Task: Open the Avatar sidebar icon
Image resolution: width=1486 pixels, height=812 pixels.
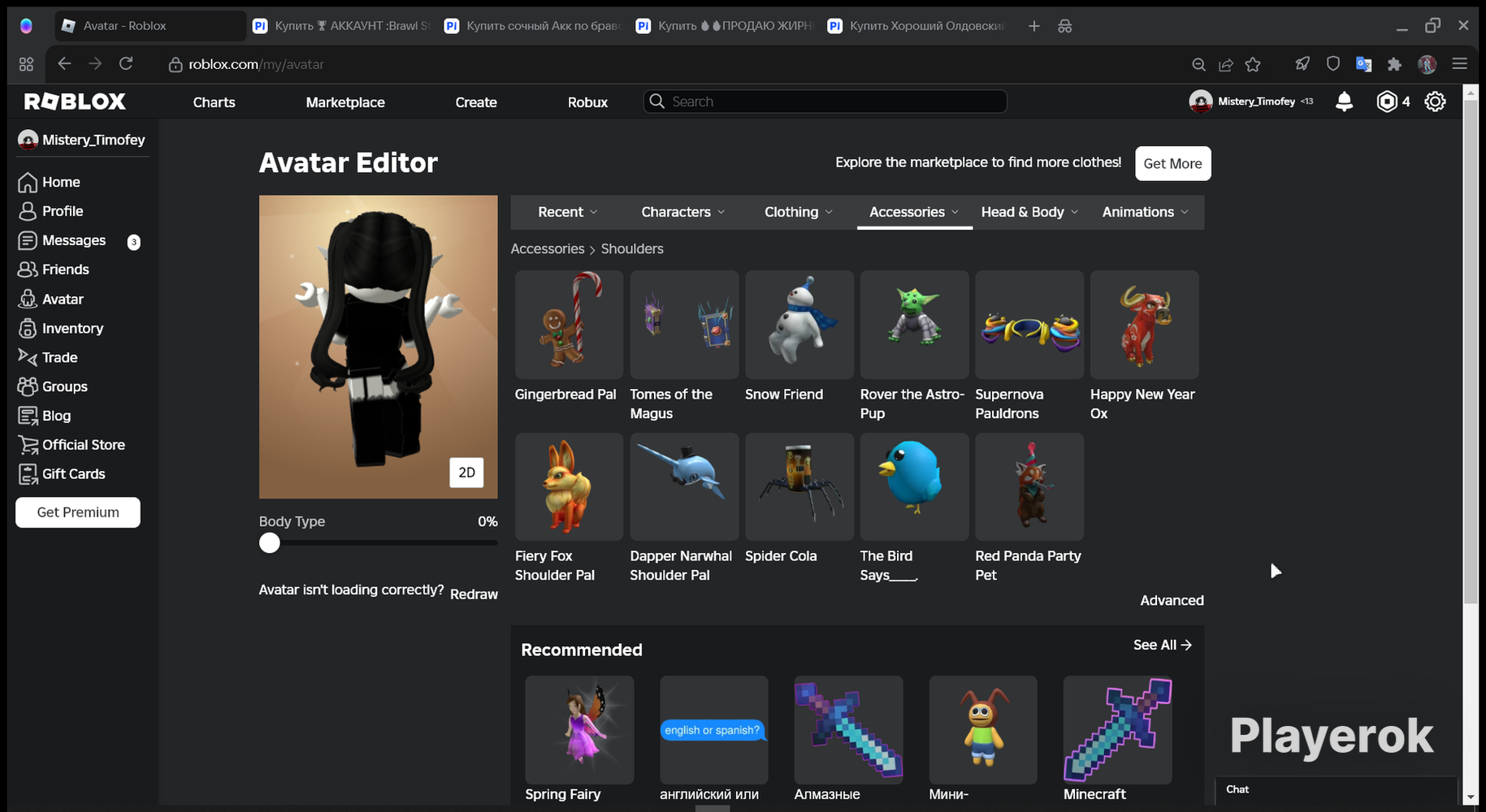Action: point(28,300)
